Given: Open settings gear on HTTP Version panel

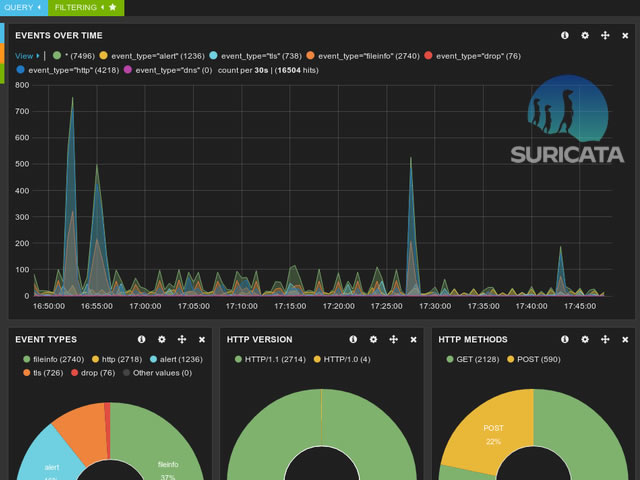Looking at the screenshot, I should point(373,339).
